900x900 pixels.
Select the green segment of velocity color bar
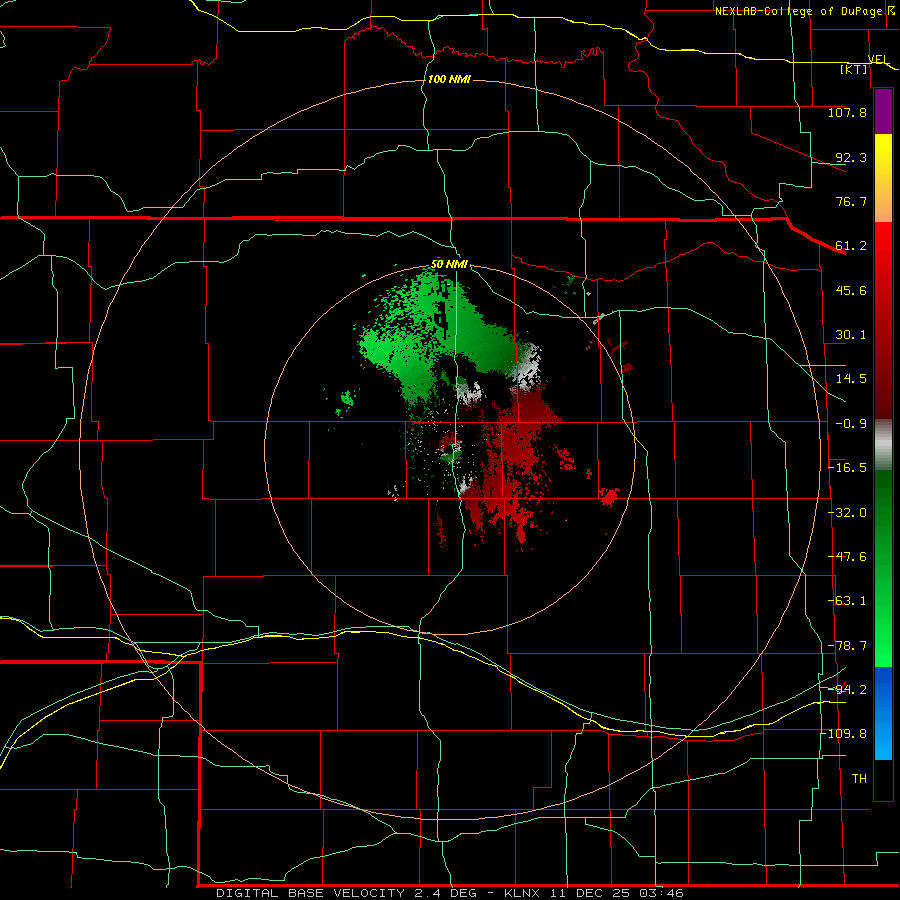883,568
